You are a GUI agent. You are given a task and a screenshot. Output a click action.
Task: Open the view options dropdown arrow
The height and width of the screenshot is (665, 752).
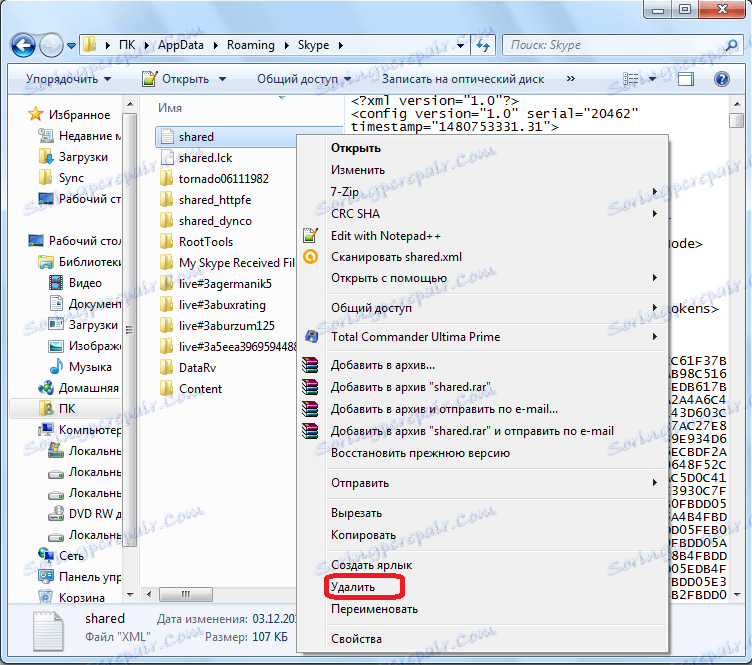(x=652, y=79)
